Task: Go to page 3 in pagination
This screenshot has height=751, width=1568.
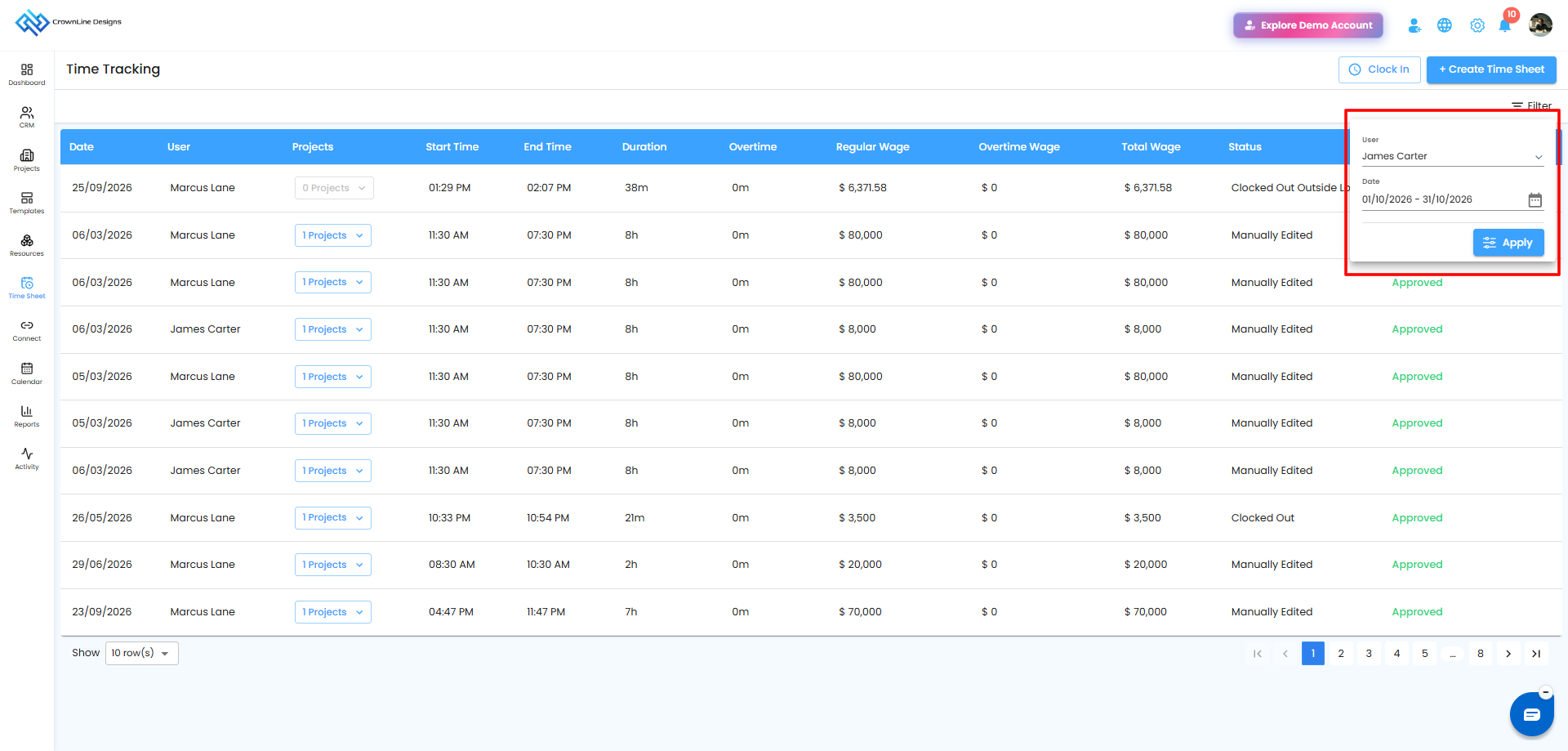Action: point(1369,654)
